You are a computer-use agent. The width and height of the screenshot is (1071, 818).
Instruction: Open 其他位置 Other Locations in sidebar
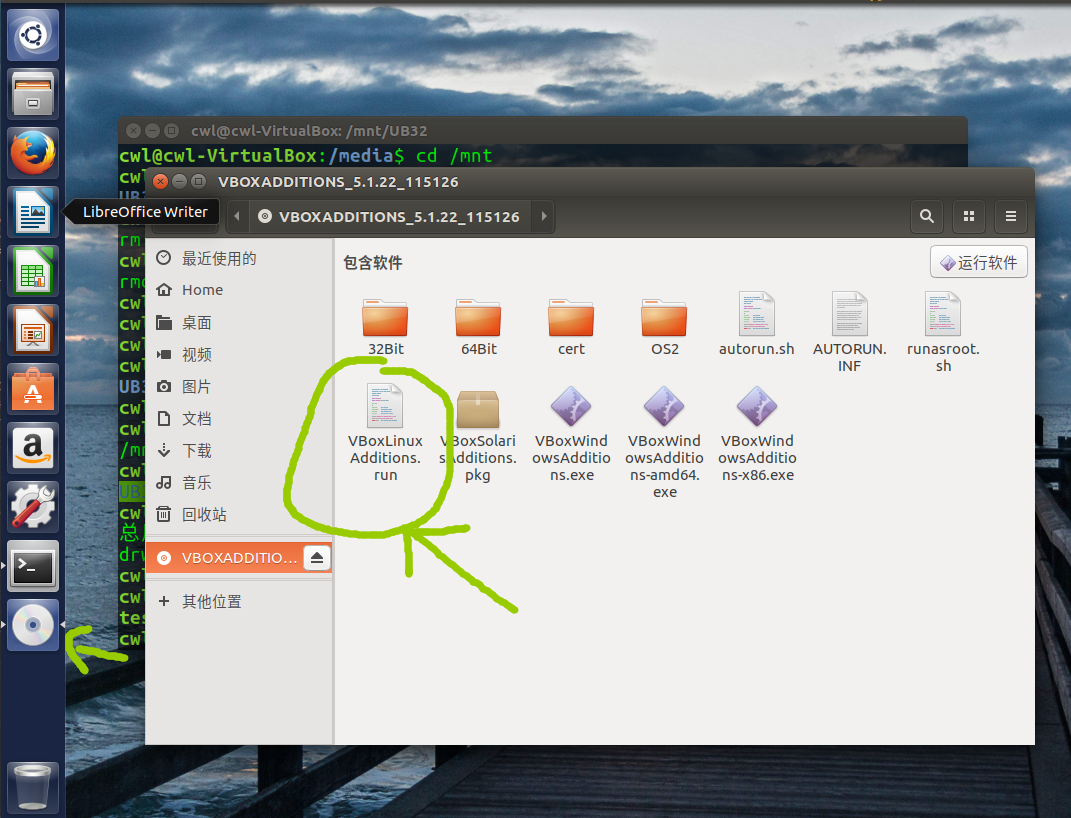(x=239, y=602)
